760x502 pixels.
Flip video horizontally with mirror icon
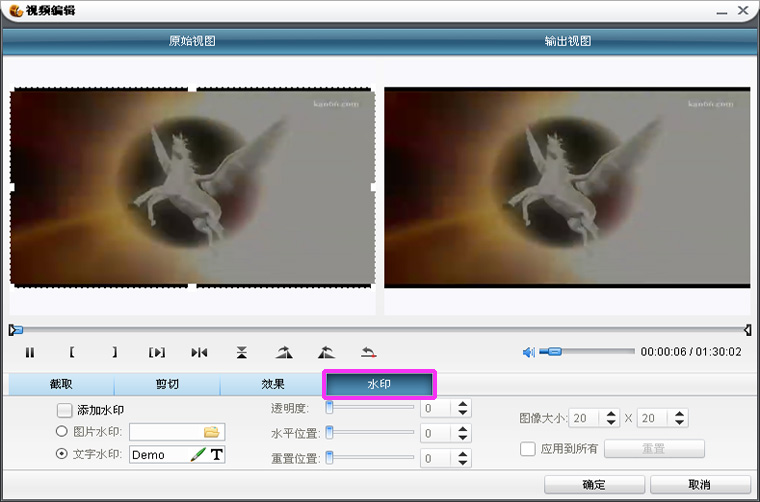click(x=199, y=352)
